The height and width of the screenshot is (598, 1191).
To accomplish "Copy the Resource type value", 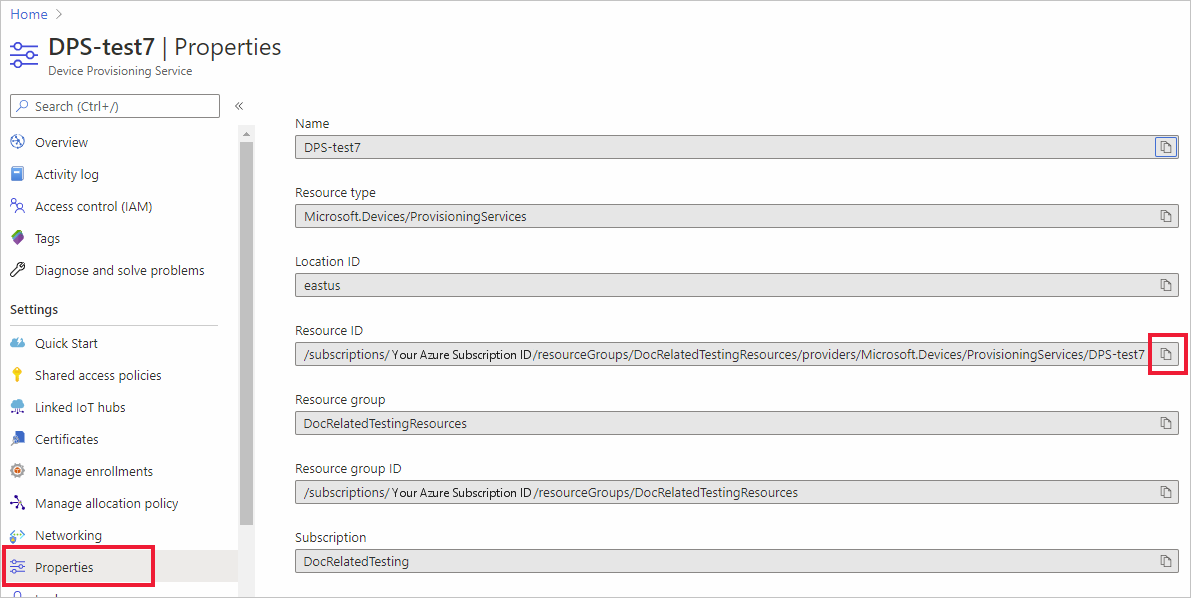I will point(1165,216).
